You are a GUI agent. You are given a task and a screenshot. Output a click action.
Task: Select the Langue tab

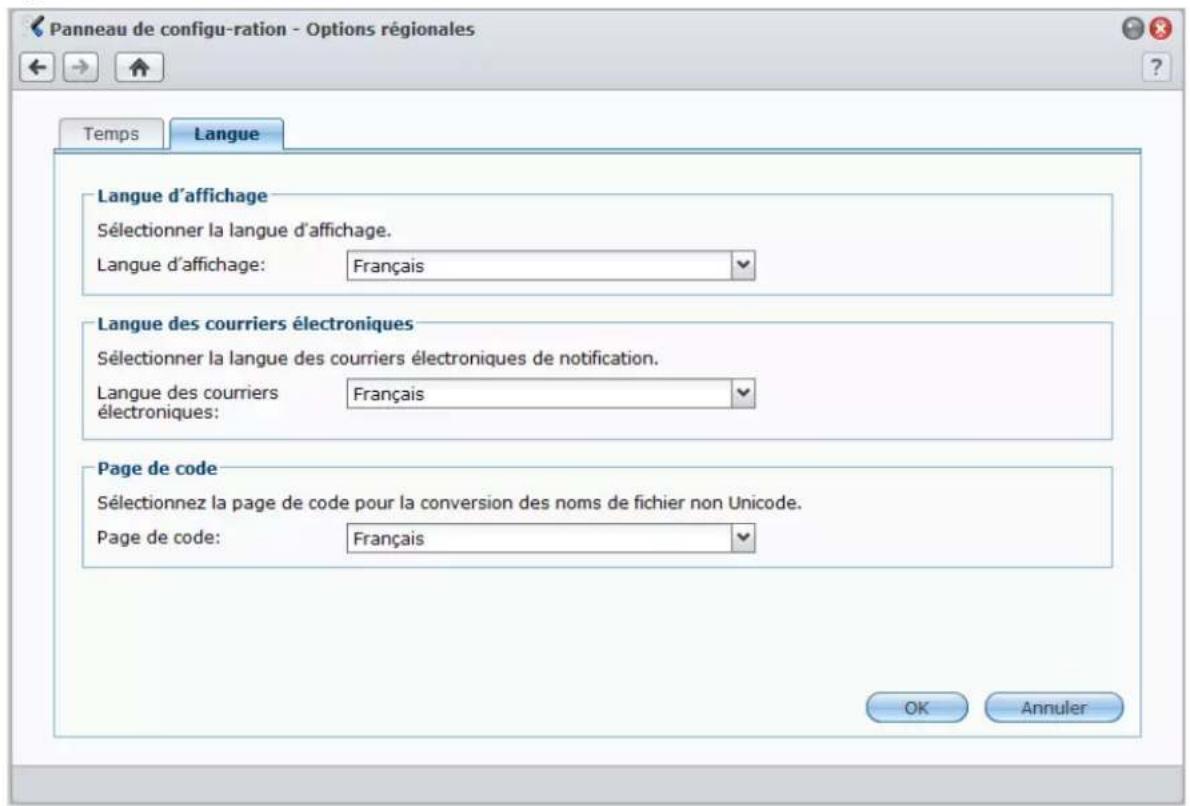tap(226, 134)
